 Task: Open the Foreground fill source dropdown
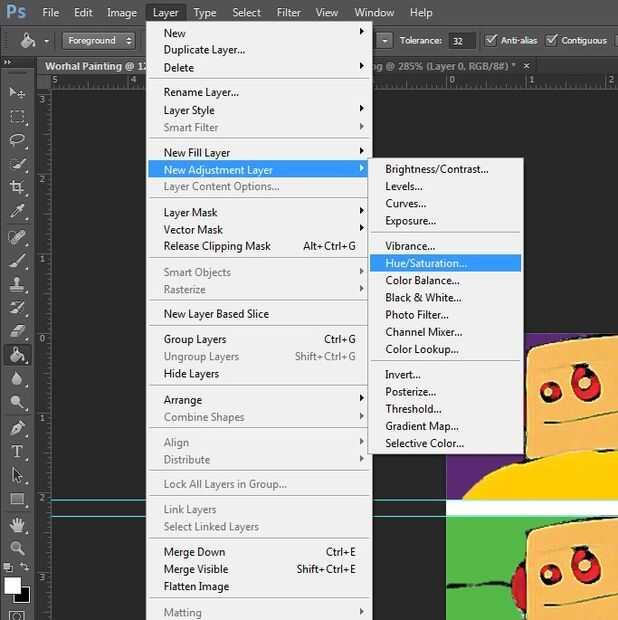coord(98,40)
